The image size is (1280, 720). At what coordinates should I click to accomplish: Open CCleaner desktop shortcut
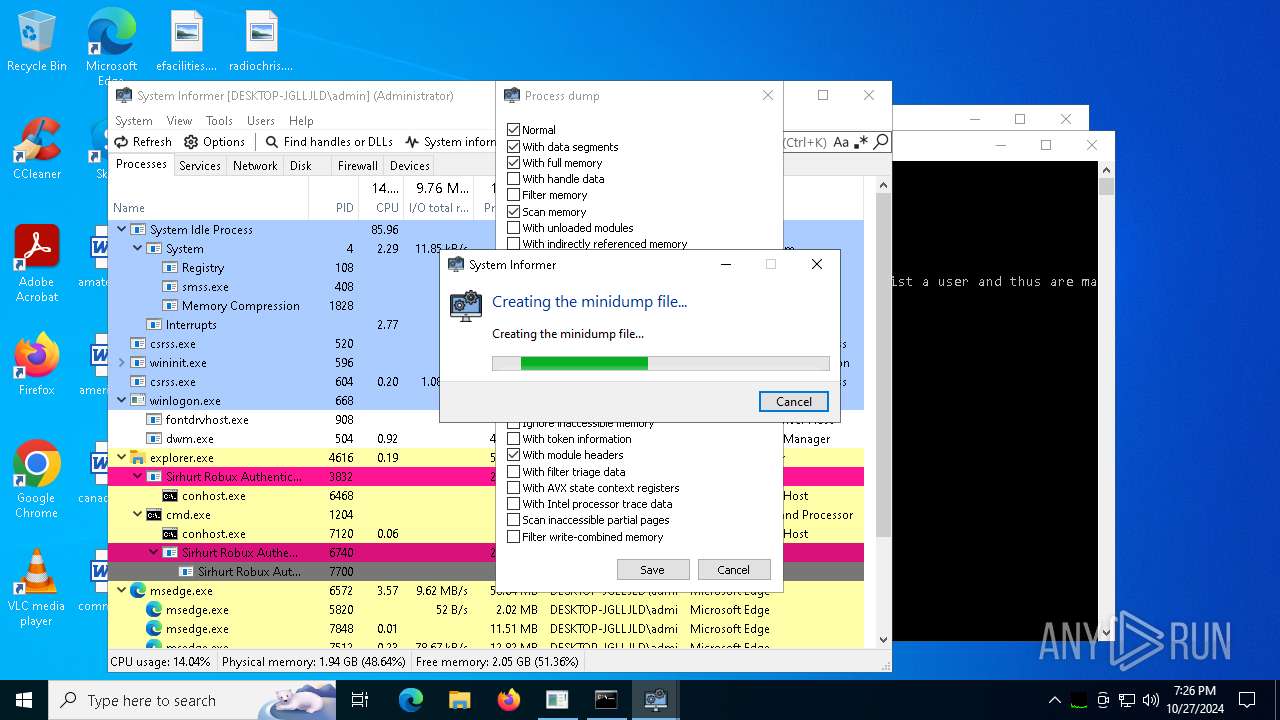point(37,149)
